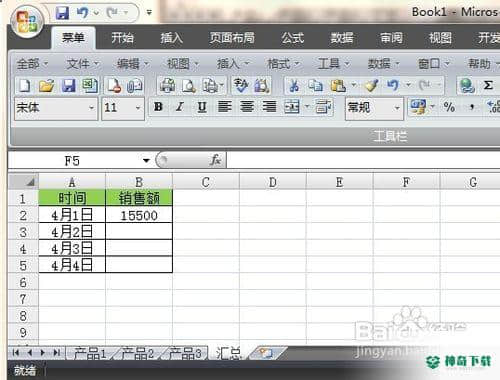Click the Cut scissors icon
The width and height of the screenshot is (500, 380).
point(294,86)
